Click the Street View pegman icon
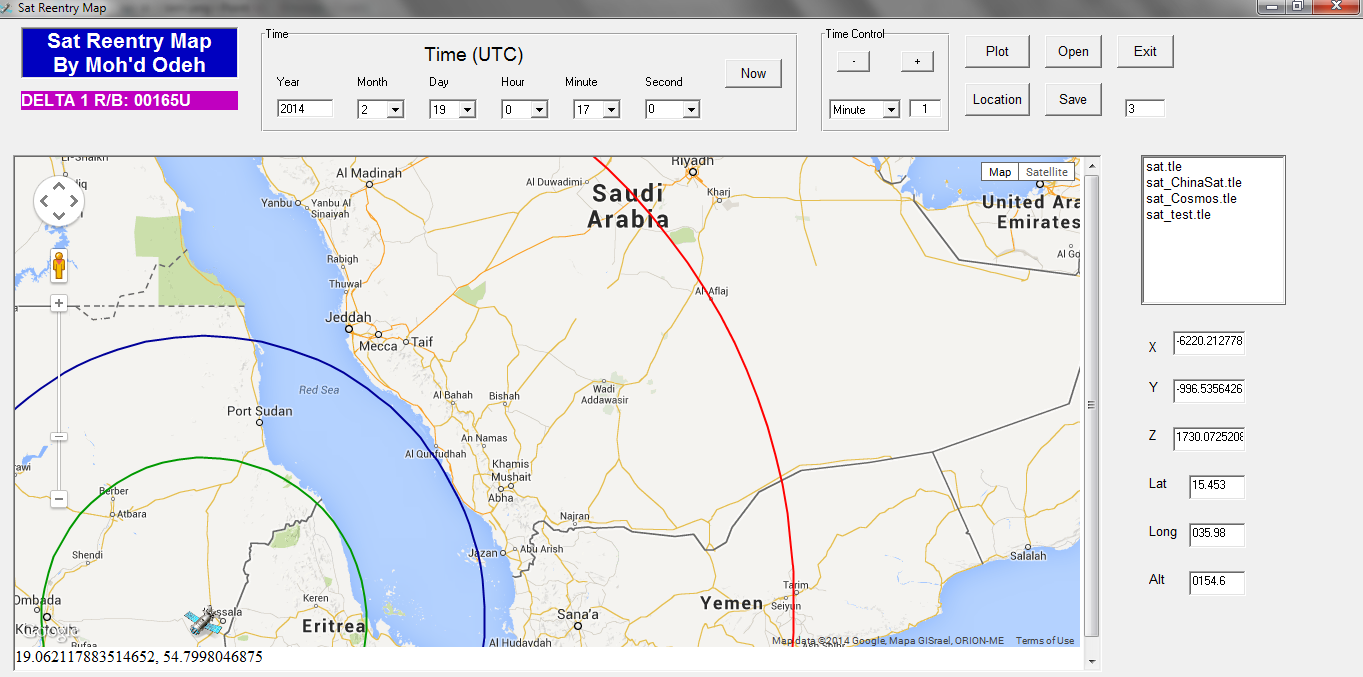 [x=59, y=266]
